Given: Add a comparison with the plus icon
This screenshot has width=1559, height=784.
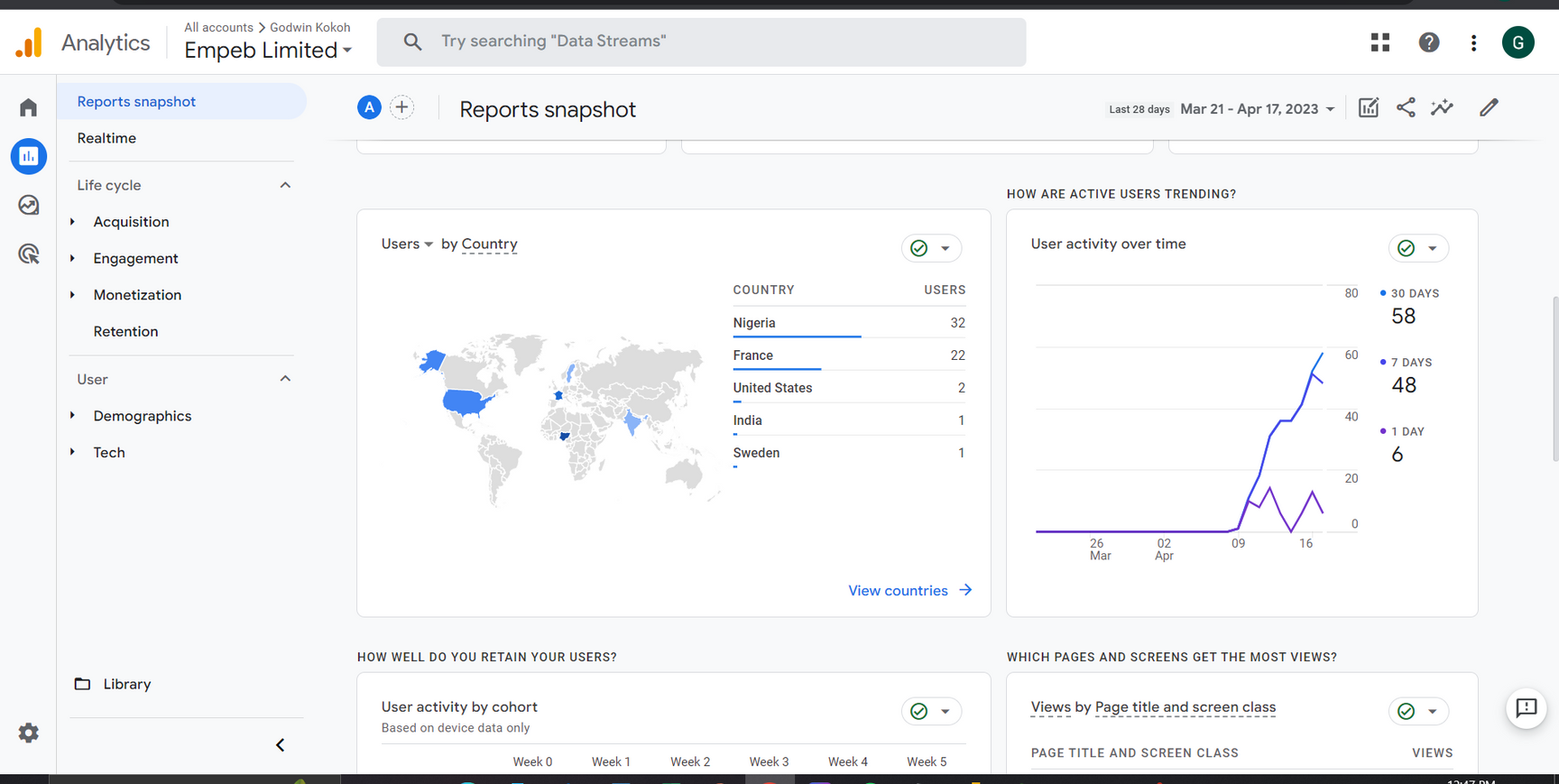Looking at the screenshot, I should [402, 107].
